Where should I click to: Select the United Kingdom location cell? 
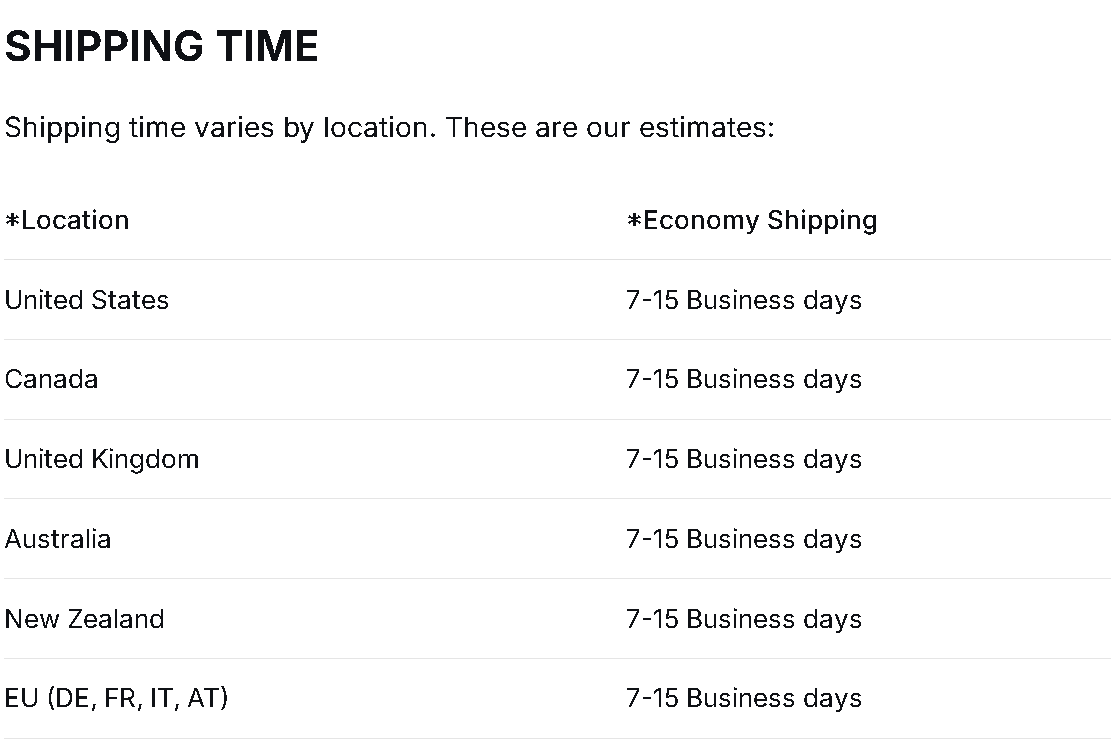(x=102, y=459)
